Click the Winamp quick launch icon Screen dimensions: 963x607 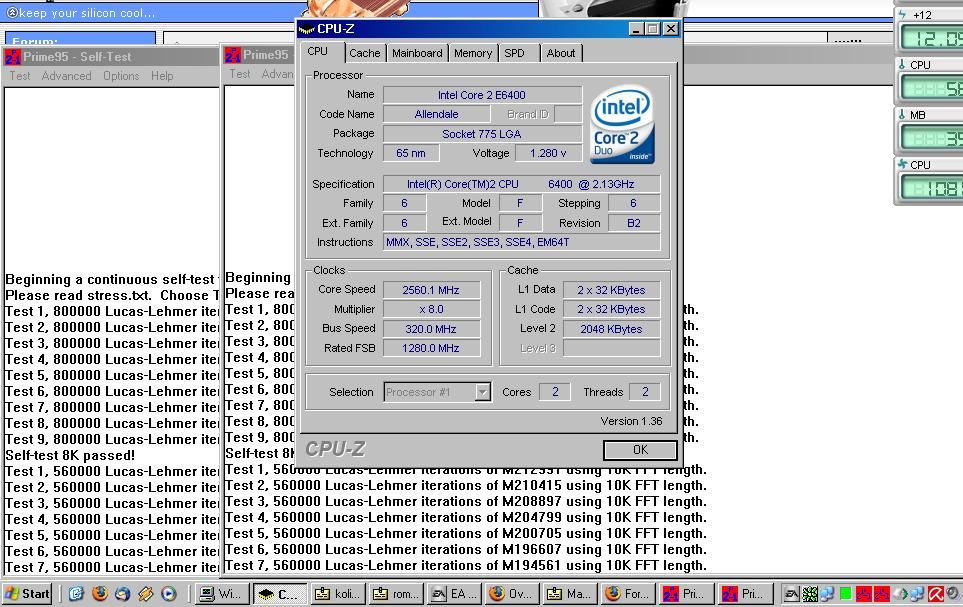tap(146, 593)
